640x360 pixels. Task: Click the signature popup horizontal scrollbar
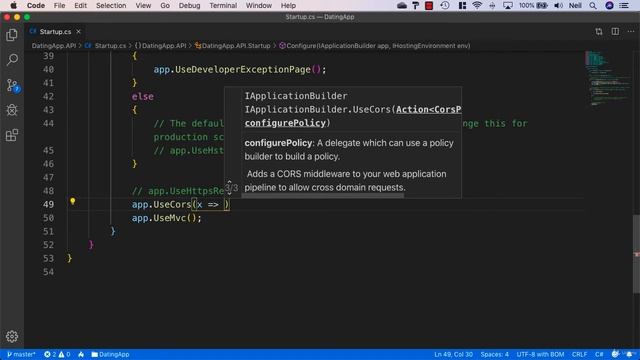click(x=322, y=196)
